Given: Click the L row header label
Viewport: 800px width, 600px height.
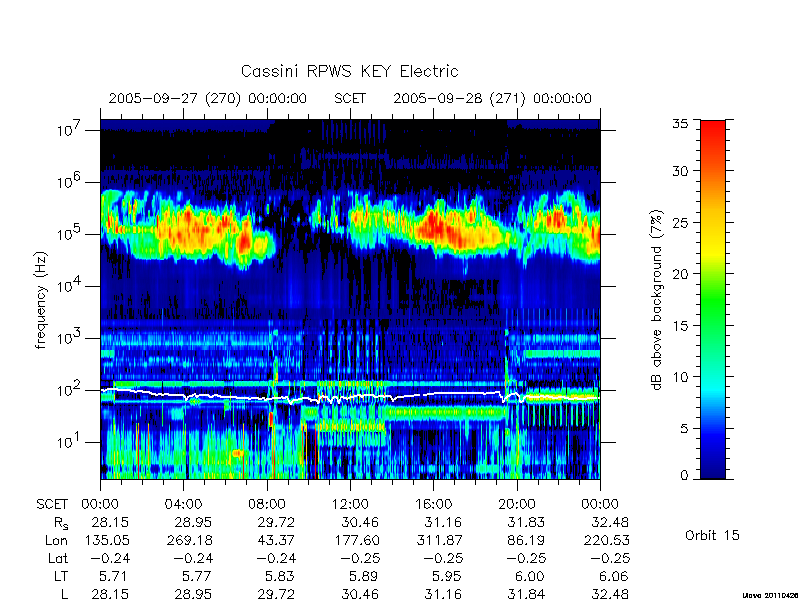Looking at the screenshot, I should click(64, 594).
